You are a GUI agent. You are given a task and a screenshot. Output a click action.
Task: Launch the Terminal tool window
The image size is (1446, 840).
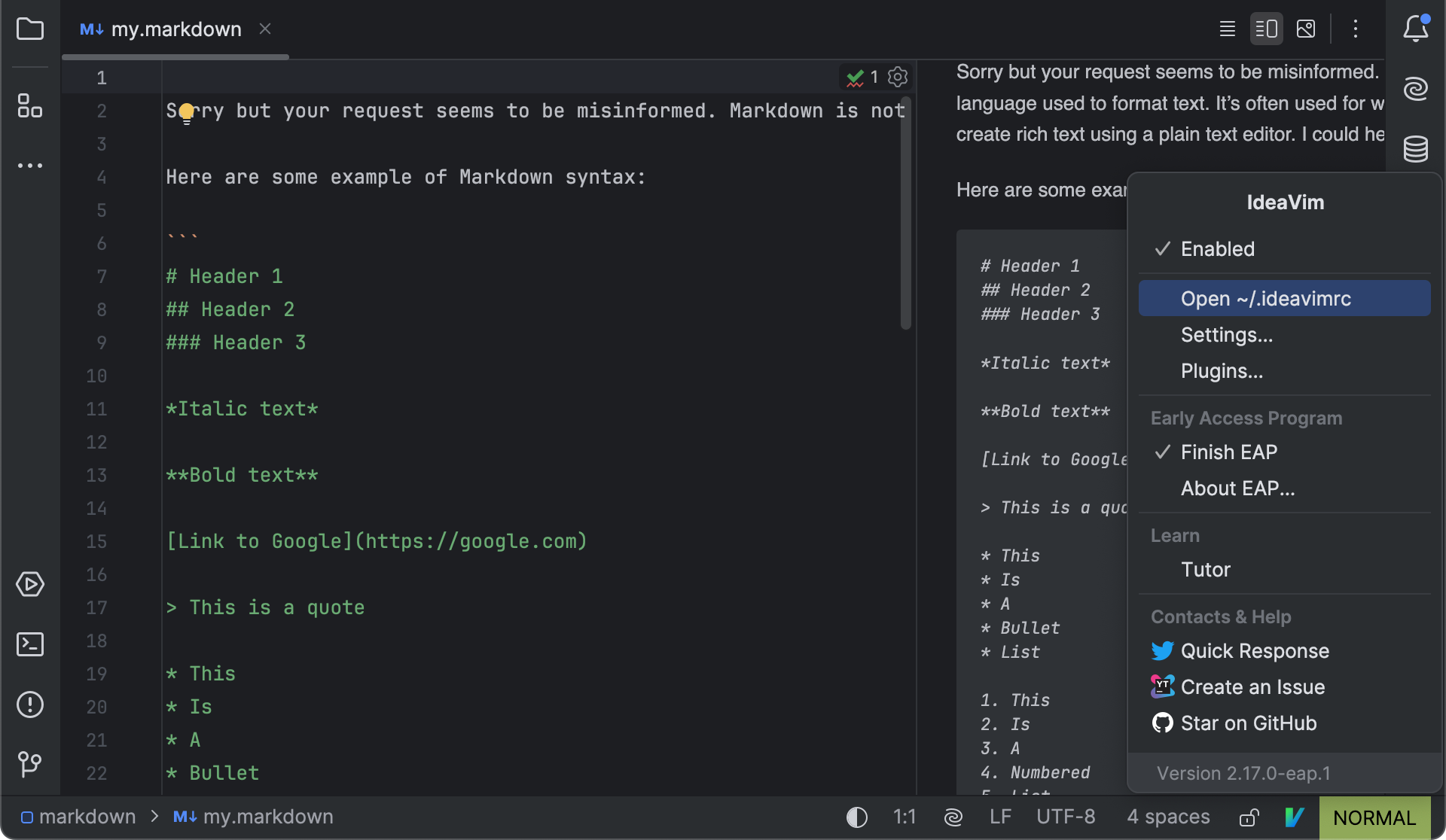30,644
